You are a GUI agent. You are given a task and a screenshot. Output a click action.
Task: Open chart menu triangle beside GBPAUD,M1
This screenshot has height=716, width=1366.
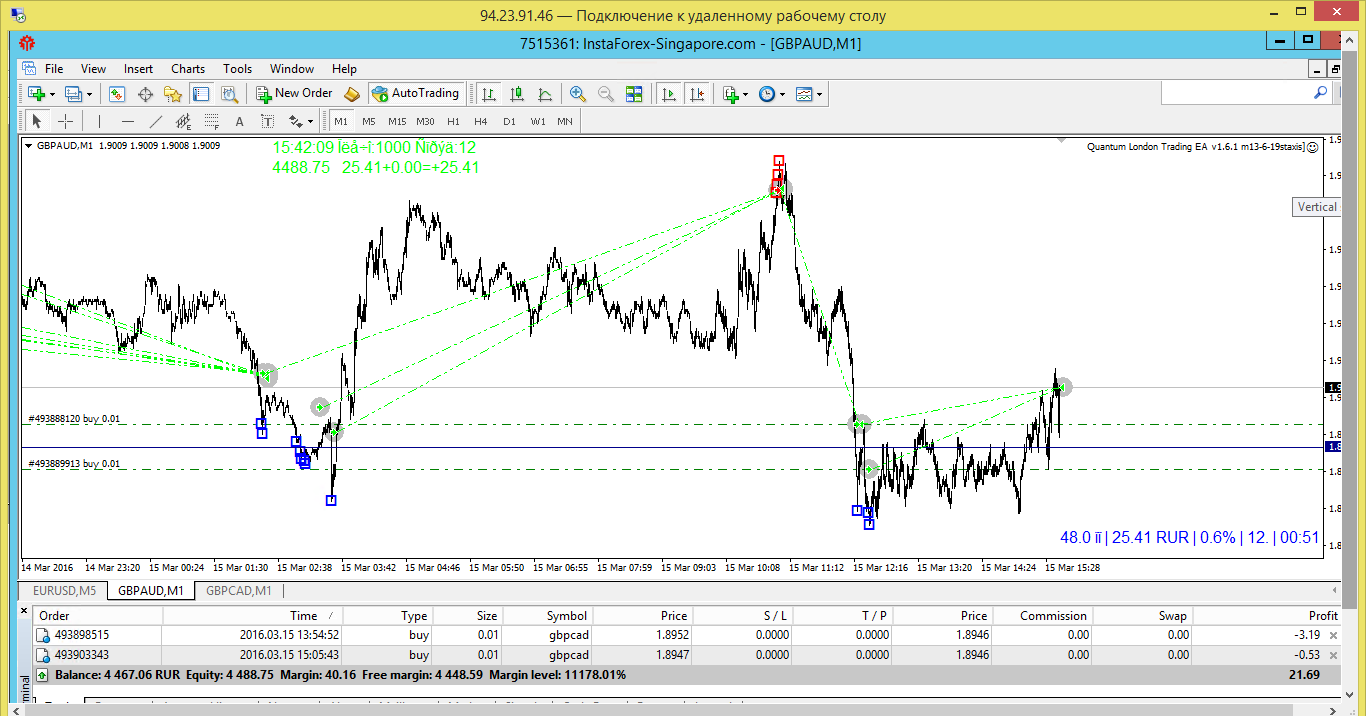28,146
